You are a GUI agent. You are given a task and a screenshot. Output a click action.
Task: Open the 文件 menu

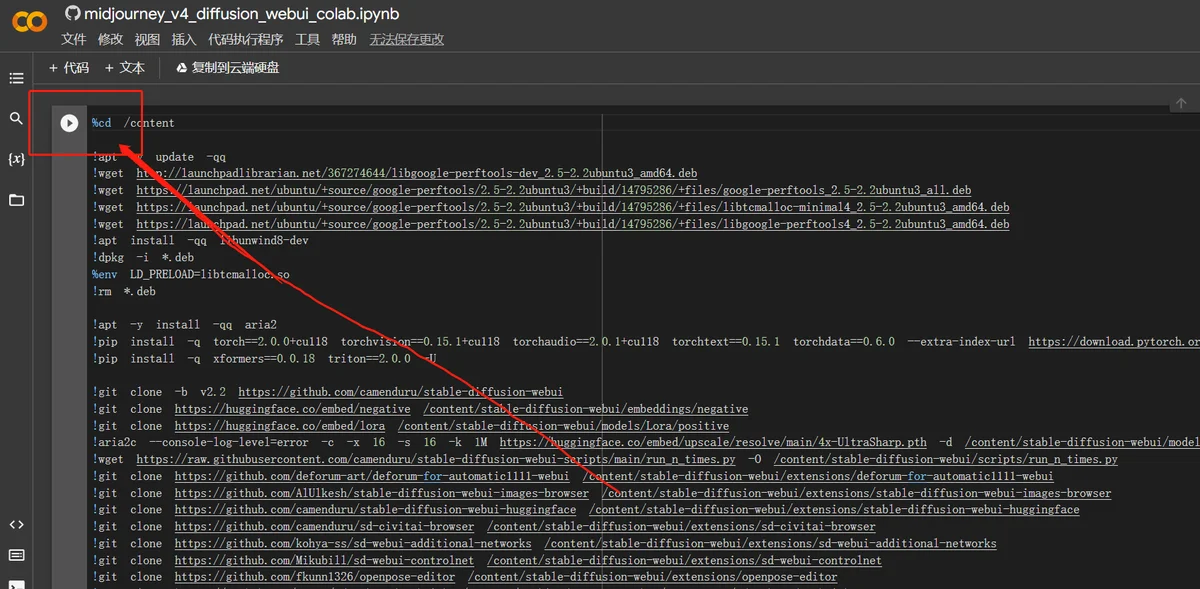tap(74, 39)
